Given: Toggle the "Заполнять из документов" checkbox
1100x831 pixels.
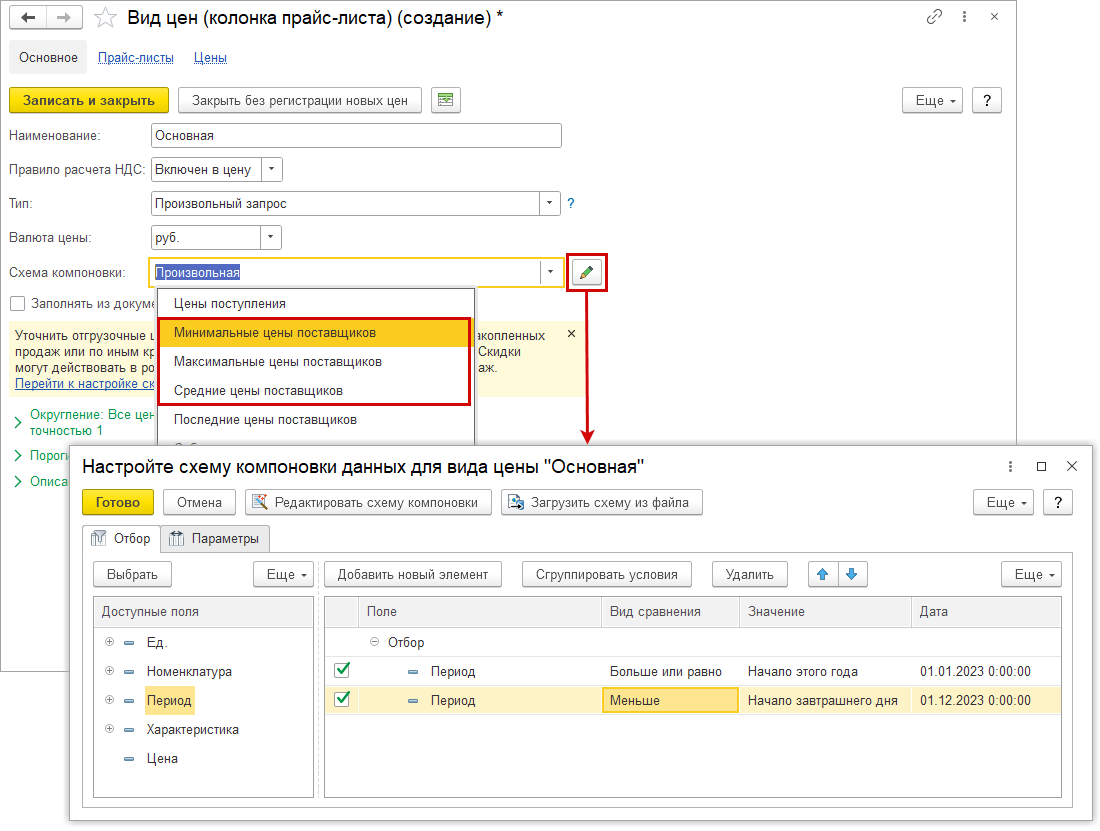Looking at the screenshot, I should [x=17, y=303].
